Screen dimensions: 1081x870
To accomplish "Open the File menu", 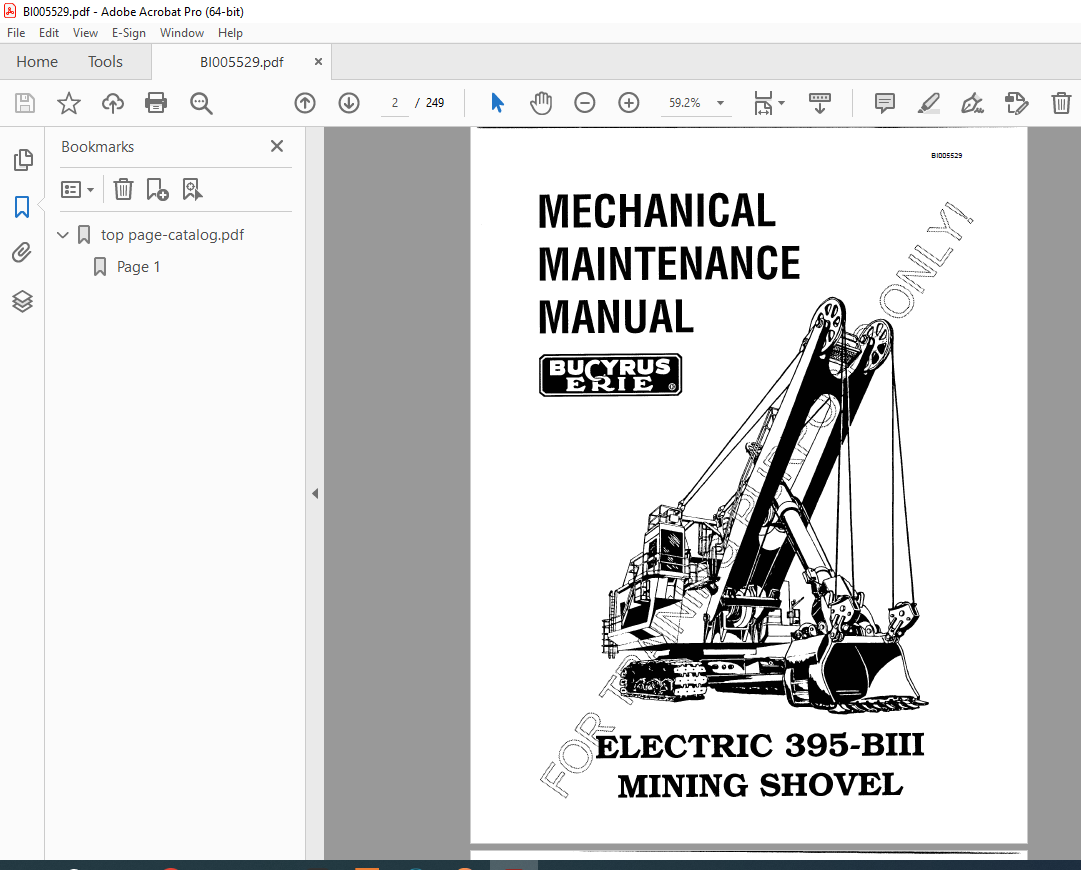I will (x=16, y=33).
